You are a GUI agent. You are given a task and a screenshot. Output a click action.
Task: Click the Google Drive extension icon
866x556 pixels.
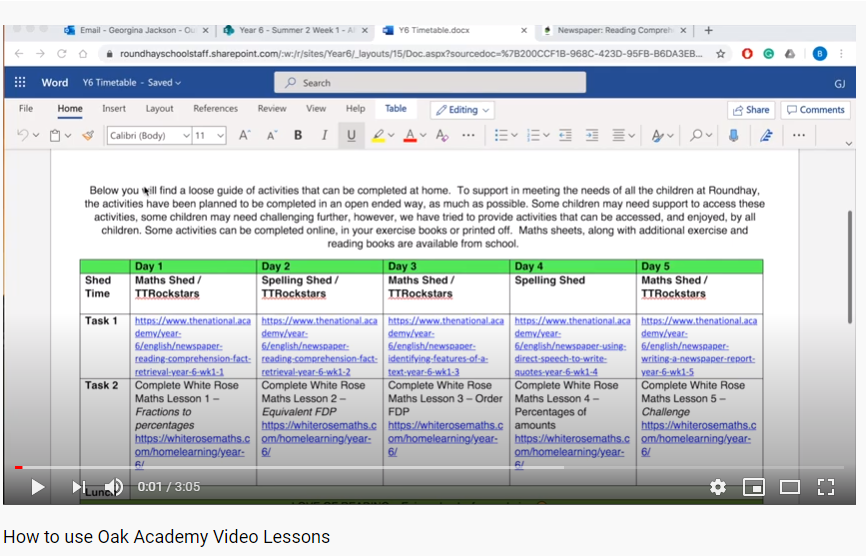790,54
